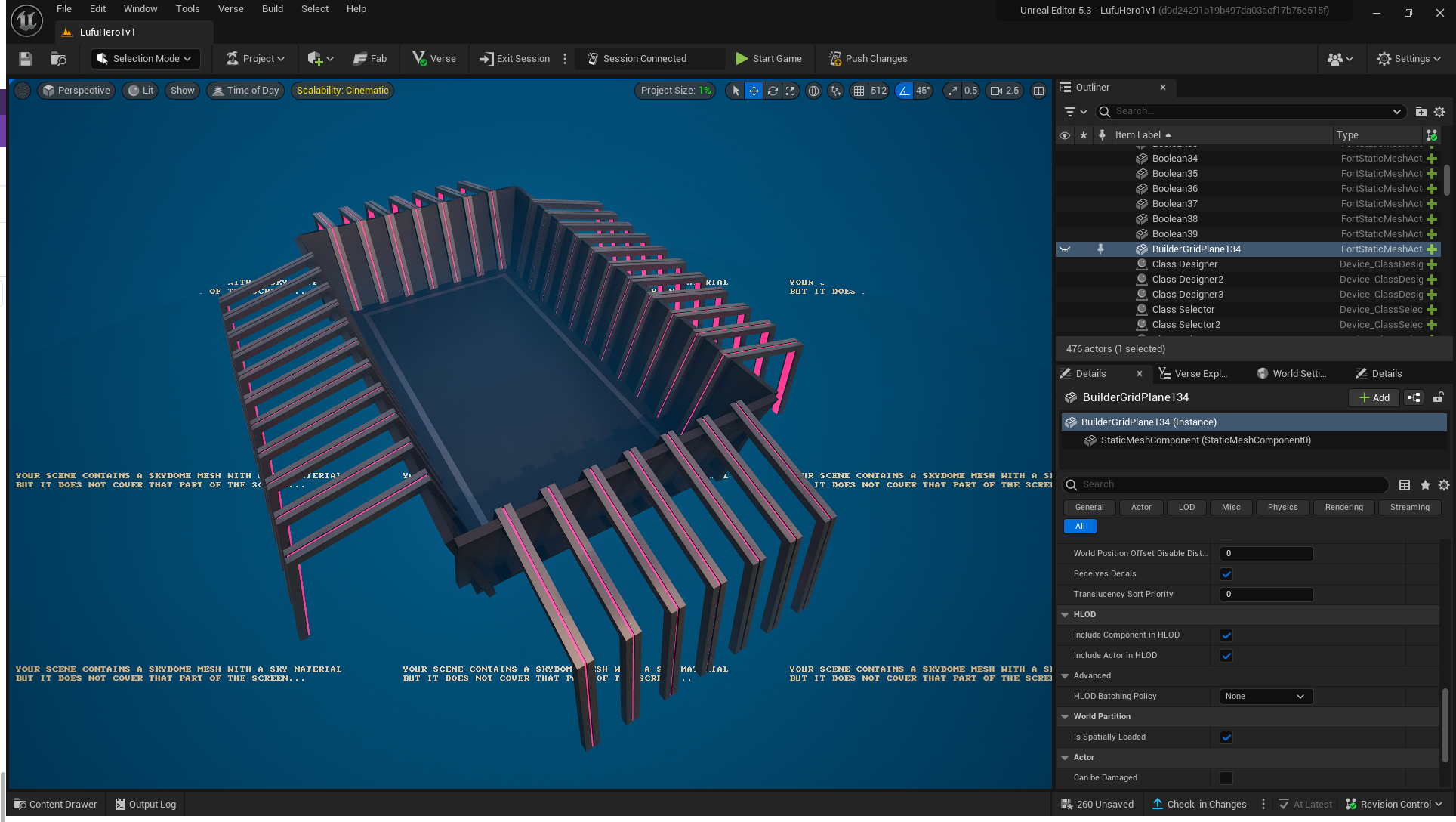Screen dimensions: 1456x822
Task: Select the Fab marketplace icon
Action: click(x=370, y=58)
